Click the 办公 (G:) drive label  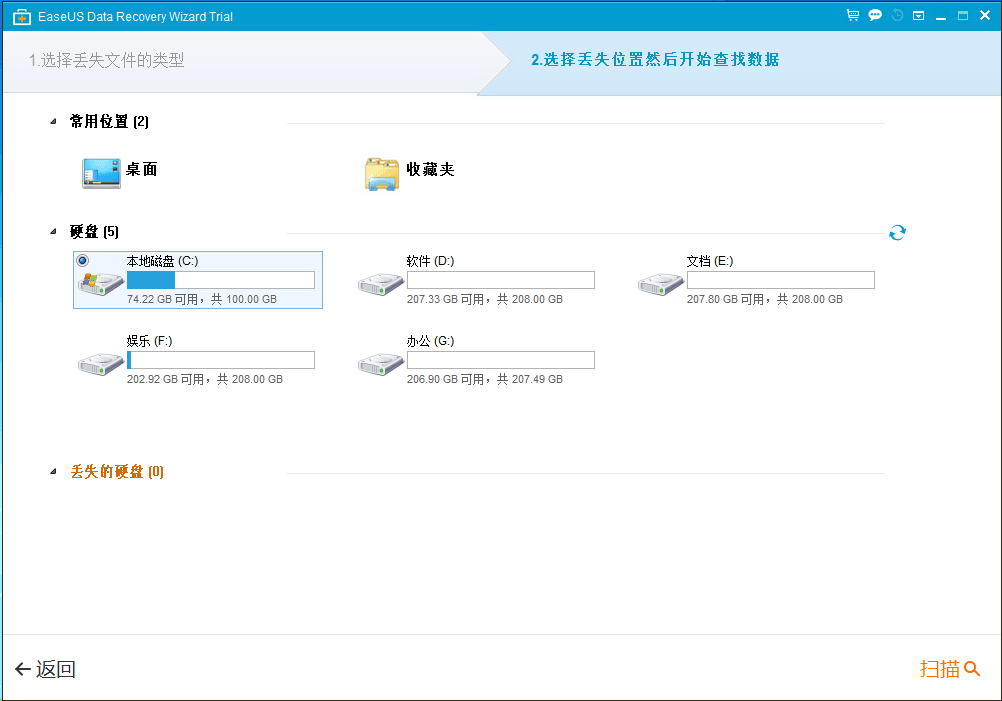click(x=430, y=341)
